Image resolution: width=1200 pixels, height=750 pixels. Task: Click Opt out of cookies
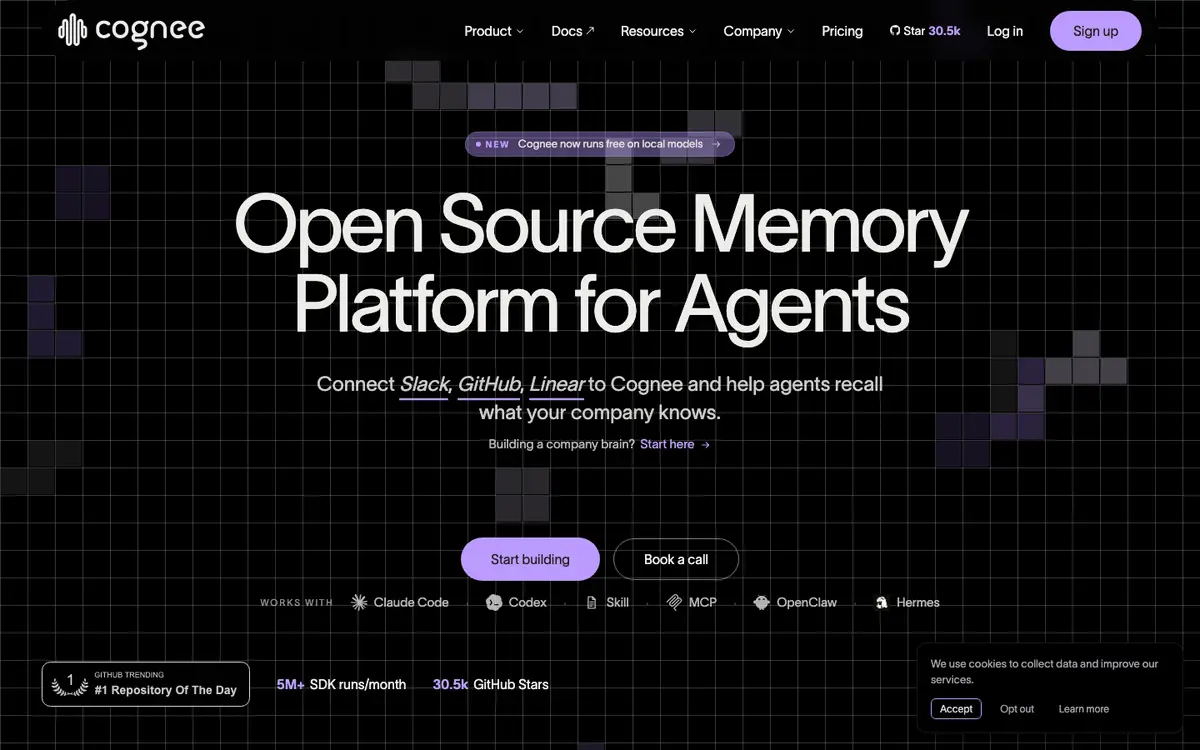1017,709
